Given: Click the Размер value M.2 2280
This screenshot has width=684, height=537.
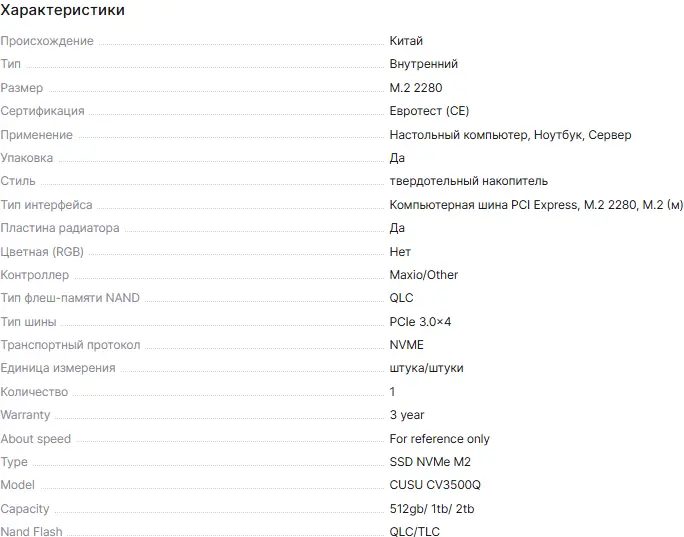Looking at the screenshot, I should click(415, 88).
